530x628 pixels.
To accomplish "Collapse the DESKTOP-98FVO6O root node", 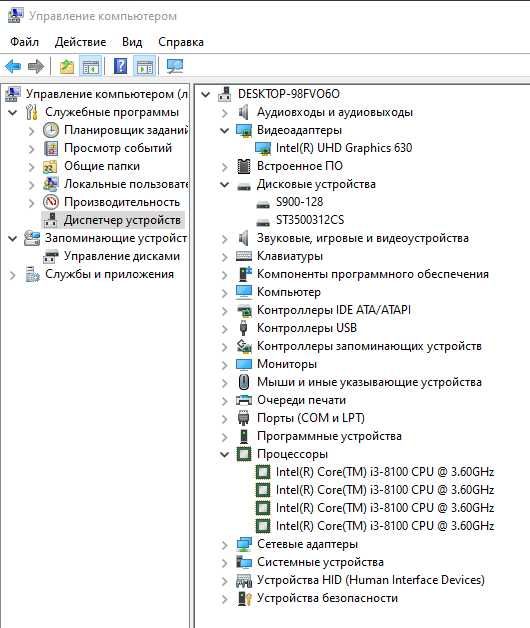I will click(x=206, y=94).
